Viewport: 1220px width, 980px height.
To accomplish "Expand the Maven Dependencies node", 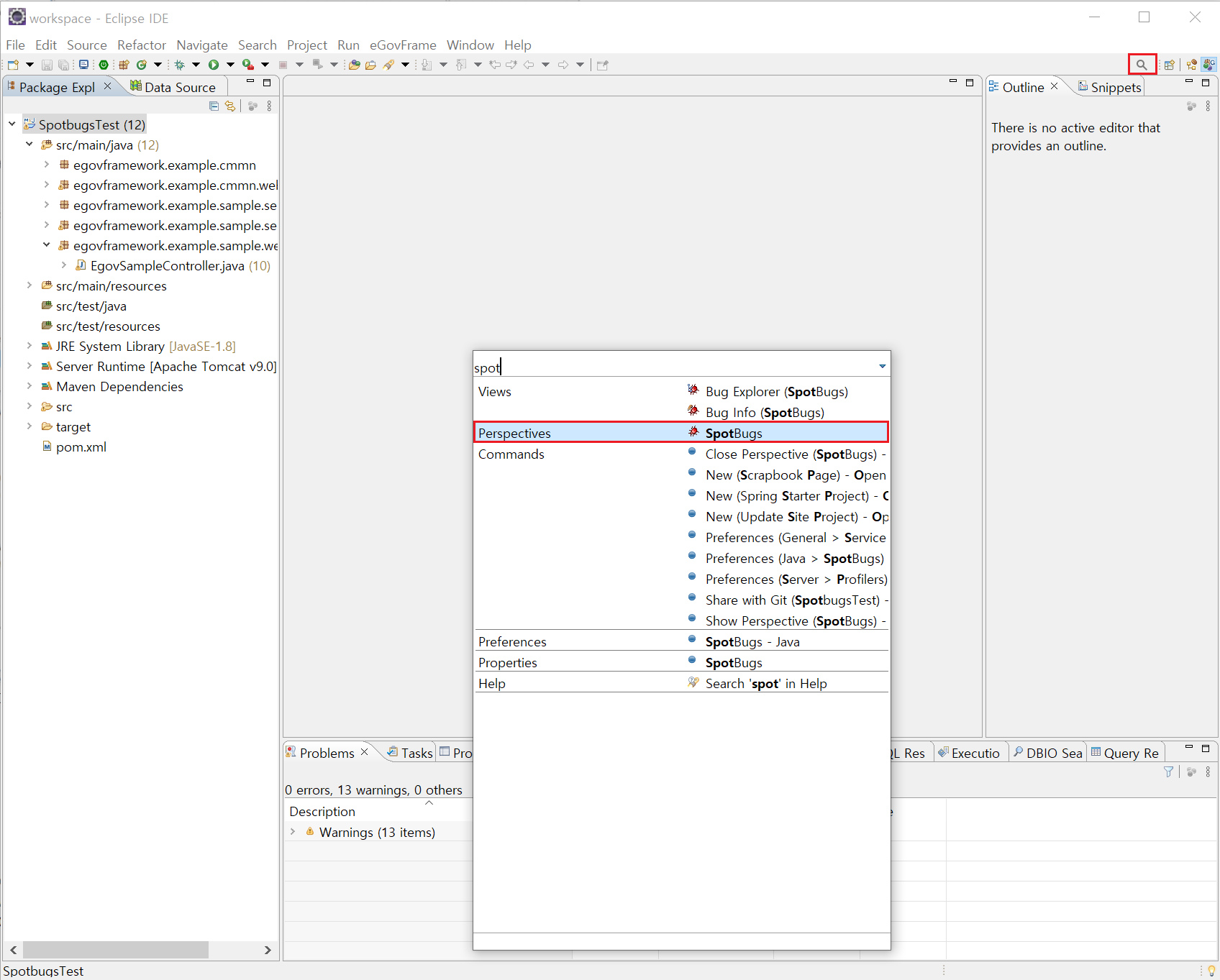I will pyautogui.click(x=29, y=386).
